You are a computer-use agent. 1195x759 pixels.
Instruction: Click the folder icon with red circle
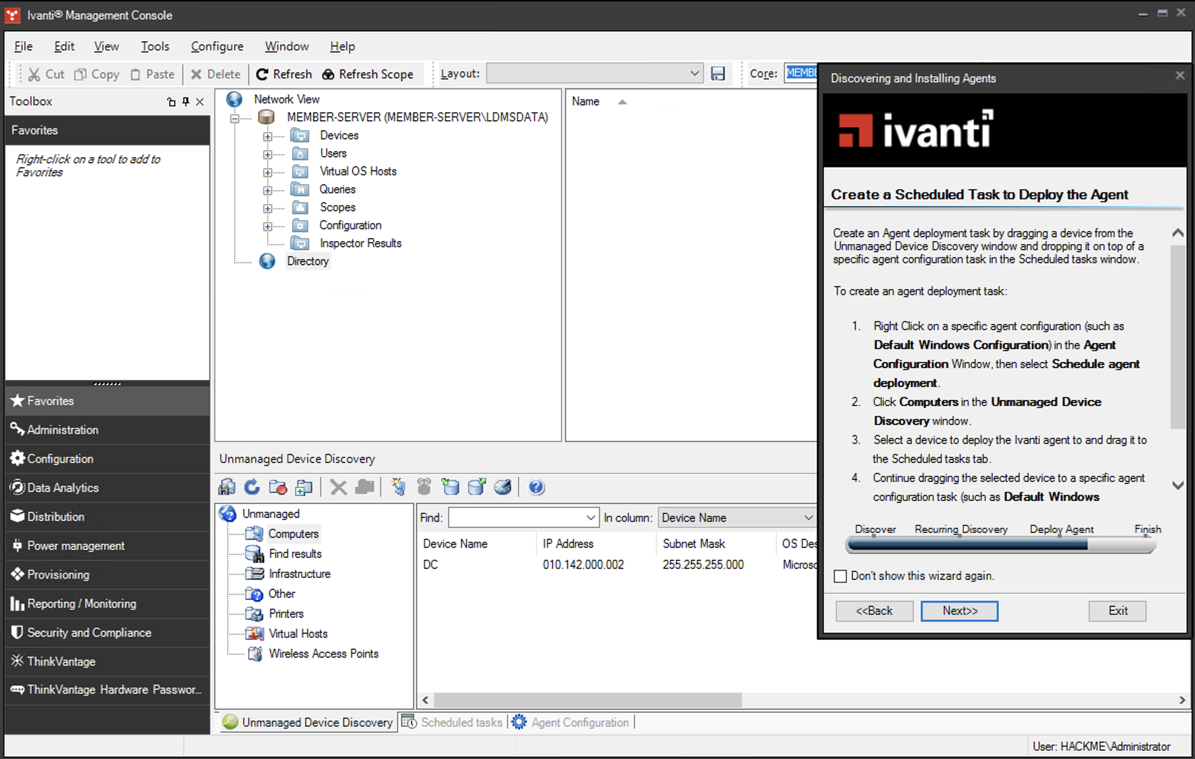click(x=278, y=487)
